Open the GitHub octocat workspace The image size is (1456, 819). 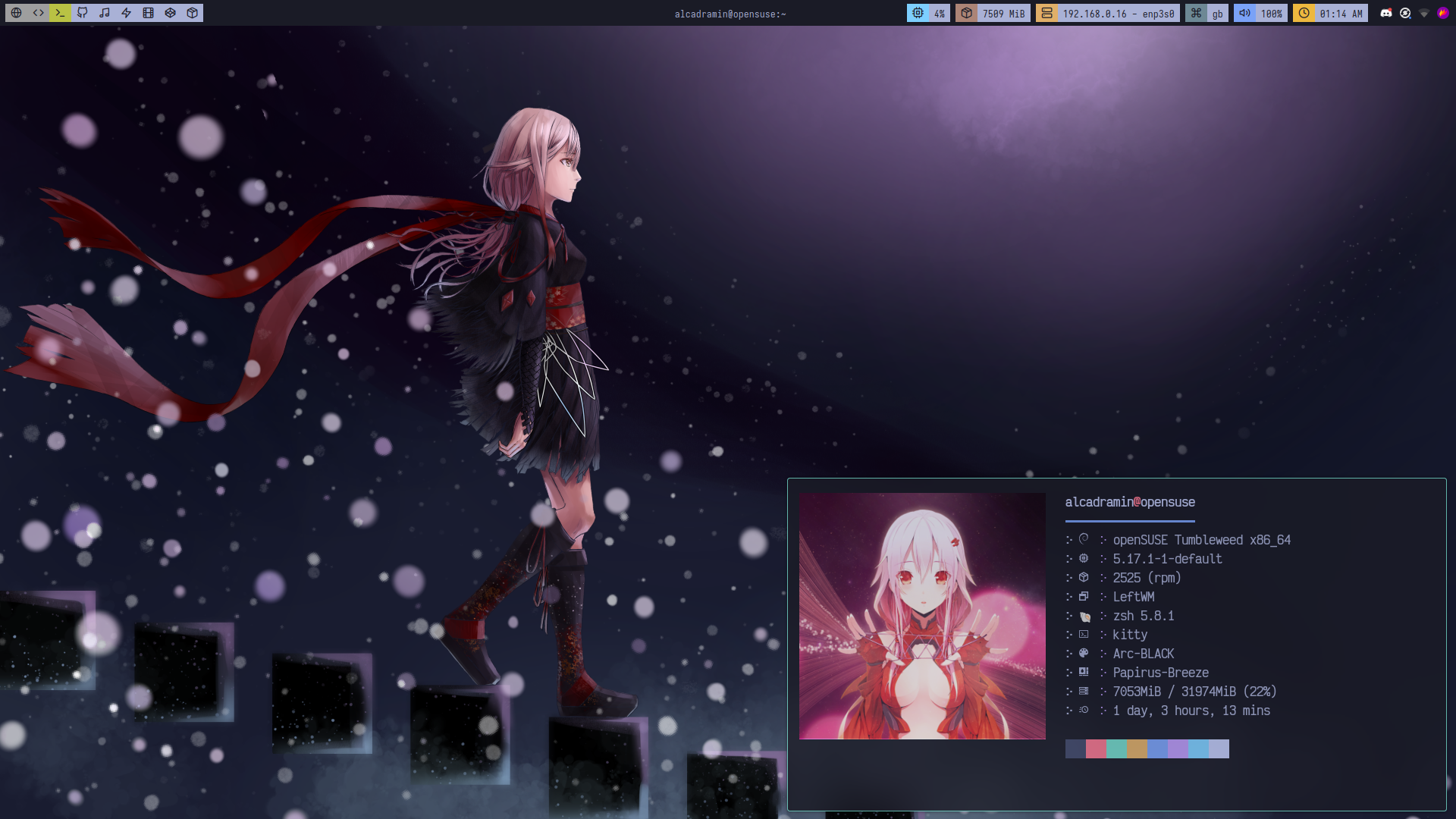82,13
